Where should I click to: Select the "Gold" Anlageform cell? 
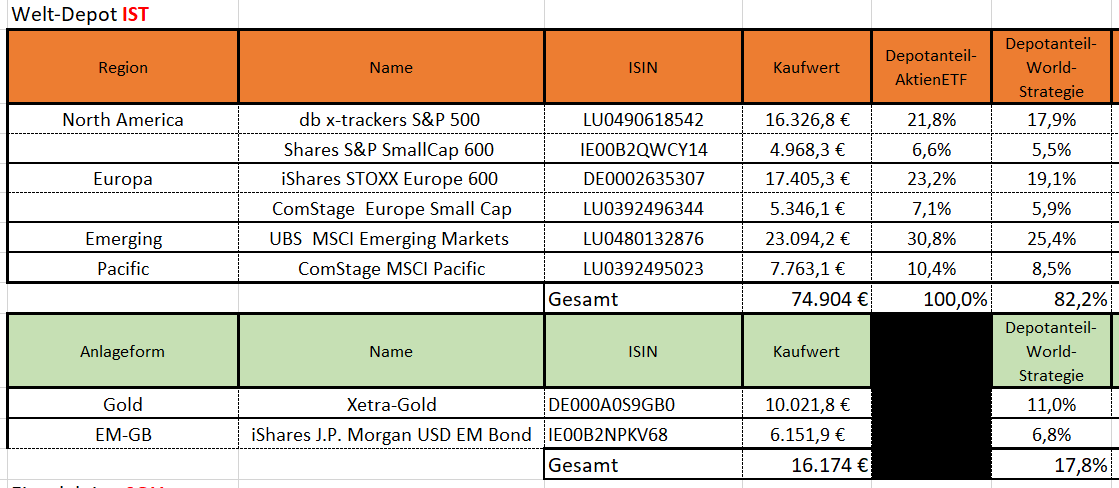coord(123,405)
